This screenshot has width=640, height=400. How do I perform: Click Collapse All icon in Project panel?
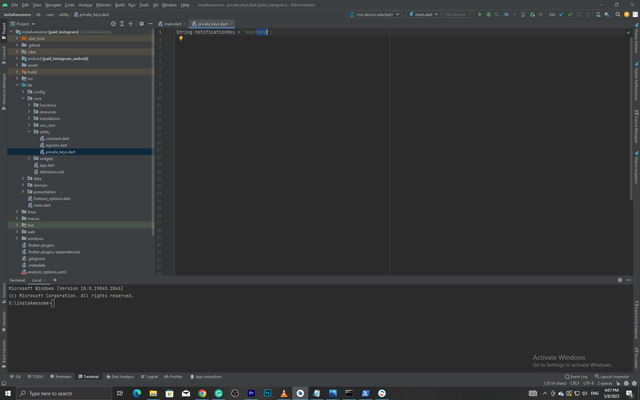pos(131,24)
